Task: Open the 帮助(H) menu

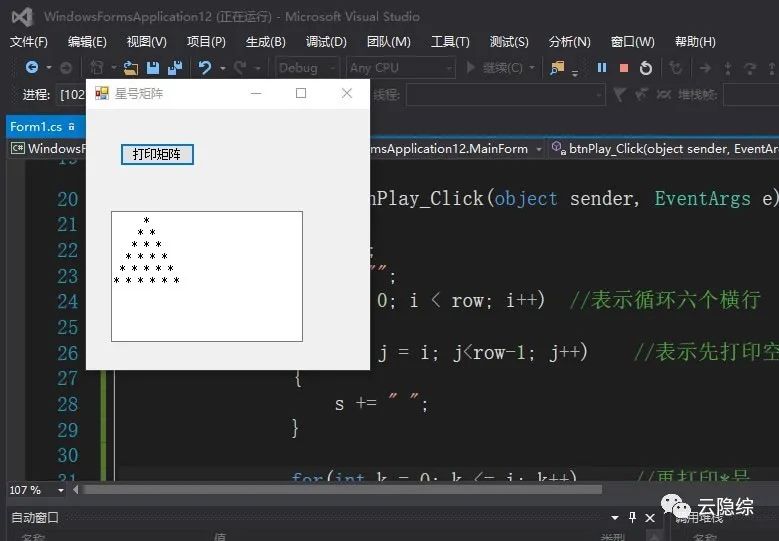Action: [x=695, y=42]
